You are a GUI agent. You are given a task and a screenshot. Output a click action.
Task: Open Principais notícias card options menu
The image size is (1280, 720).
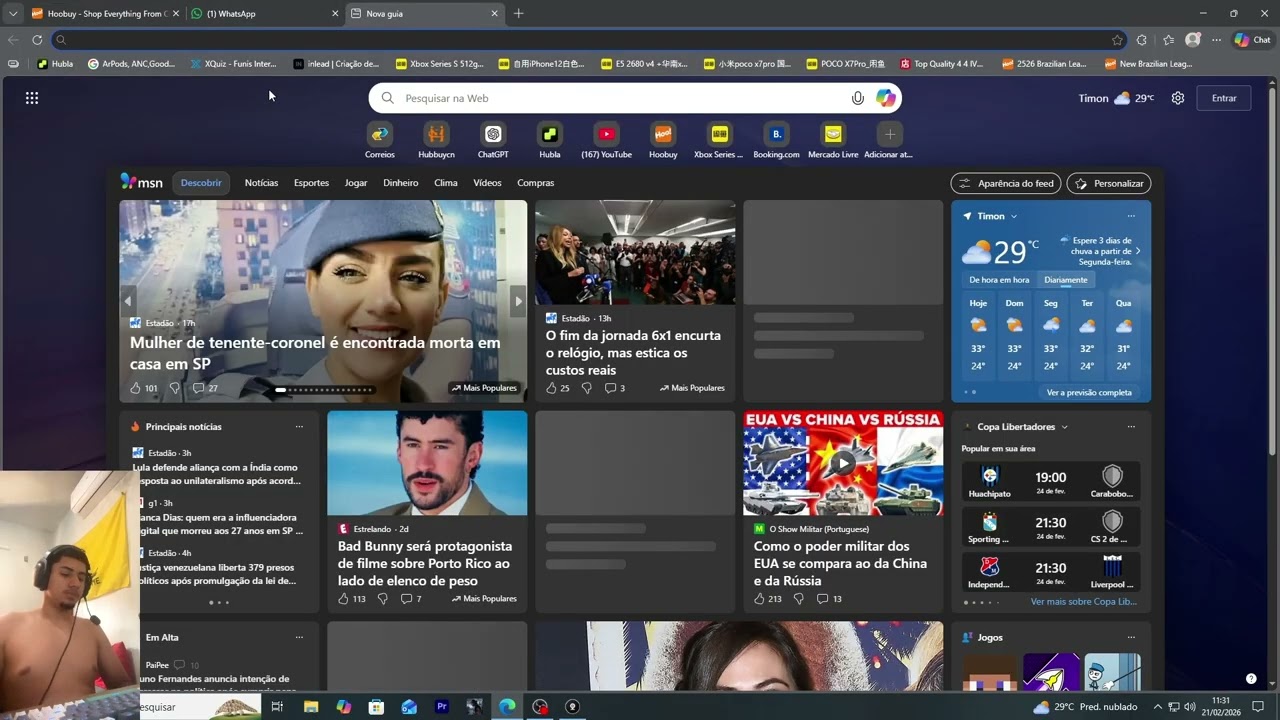pyautogui.click(x=299, y=427)
